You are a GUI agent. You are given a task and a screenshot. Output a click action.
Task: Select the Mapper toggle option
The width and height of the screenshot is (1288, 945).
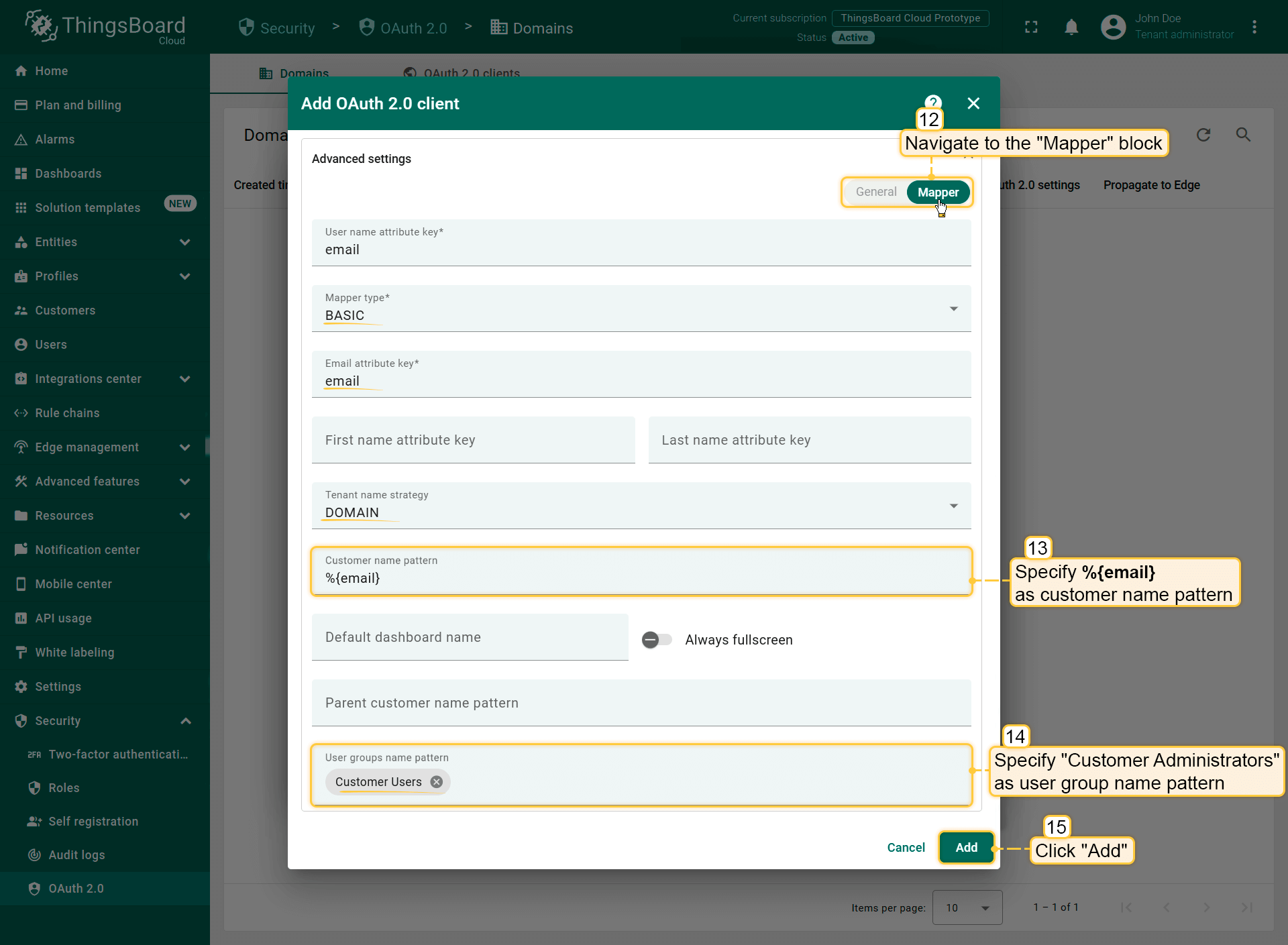(x=937, y=192)
